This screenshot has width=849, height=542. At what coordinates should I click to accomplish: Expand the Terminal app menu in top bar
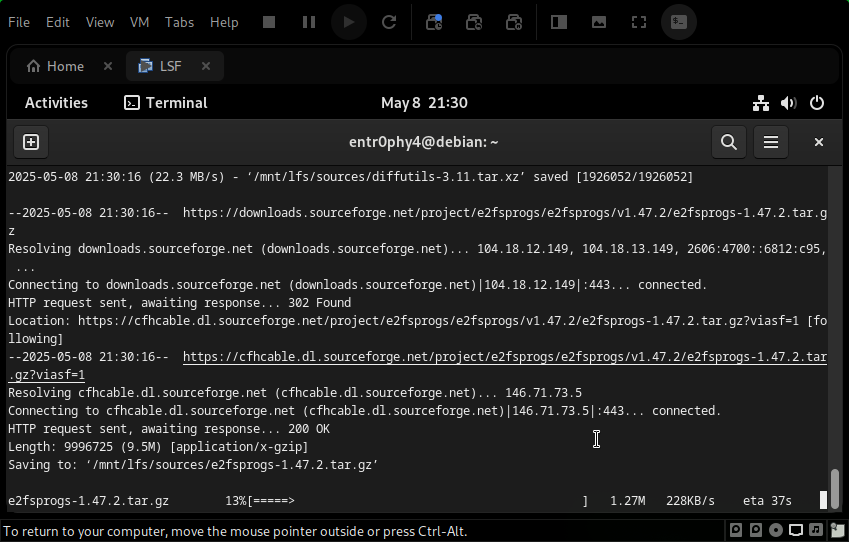[x=166, y=103]
